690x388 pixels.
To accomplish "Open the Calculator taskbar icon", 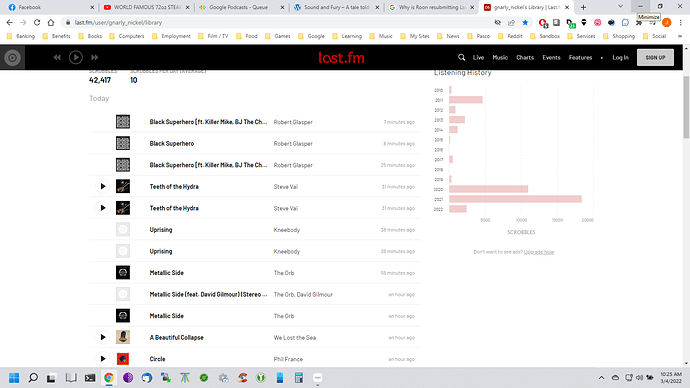I will tap(299, 378).
